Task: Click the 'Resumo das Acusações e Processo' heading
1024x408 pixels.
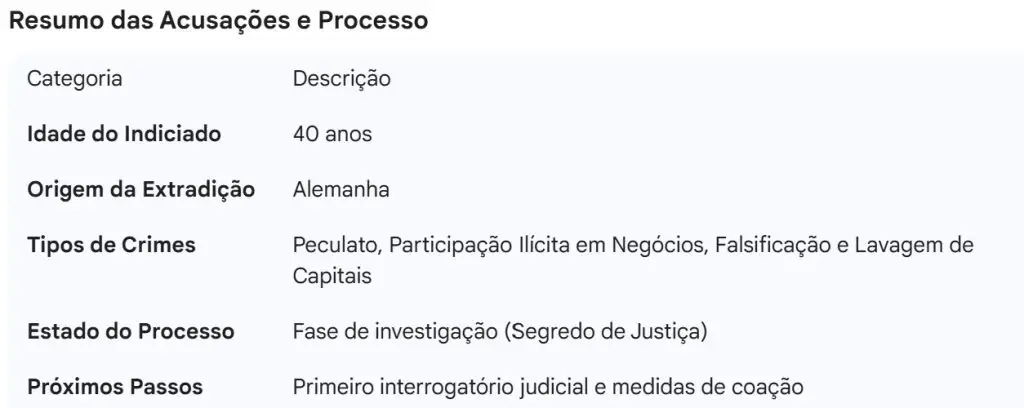Action: [218, 21]
